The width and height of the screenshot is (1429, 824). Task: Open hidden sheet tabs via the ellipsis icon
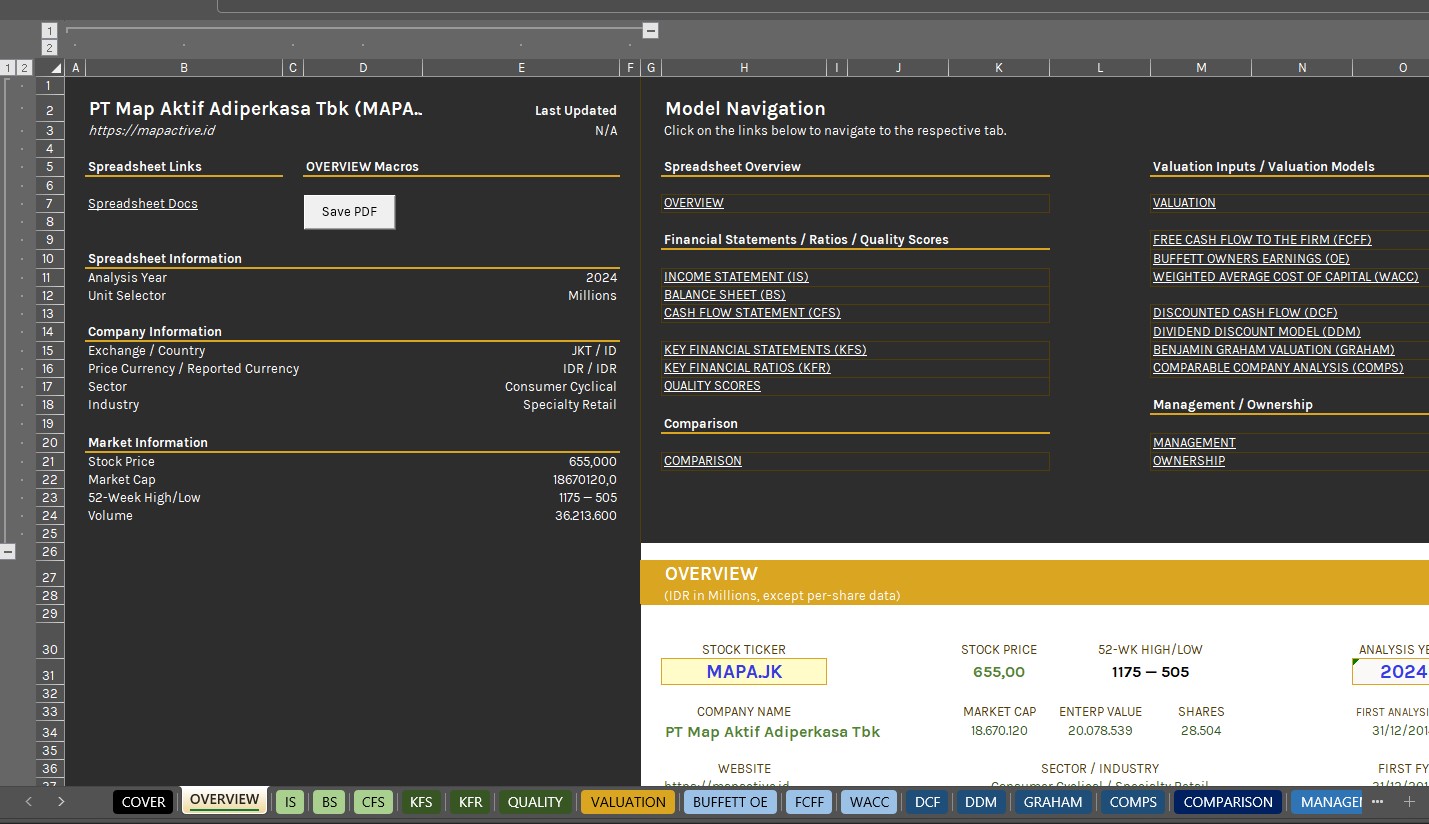[x=1378, y=801]
